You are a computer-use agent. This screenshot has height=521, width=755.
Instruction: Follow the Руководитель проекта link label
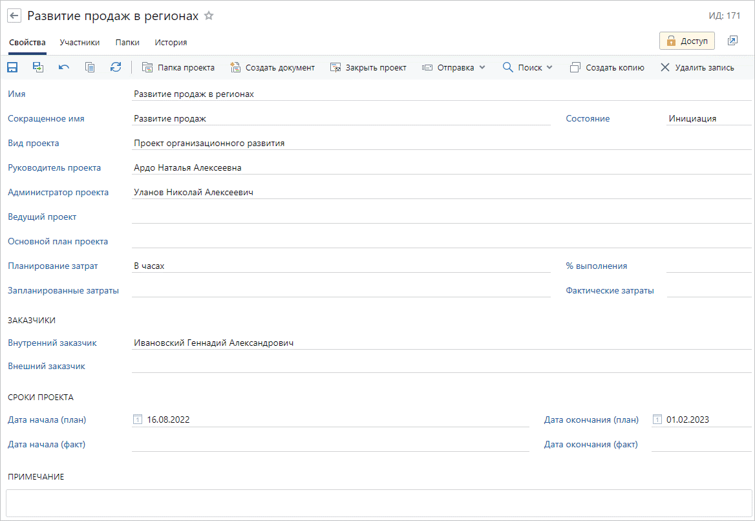[54, 168]
